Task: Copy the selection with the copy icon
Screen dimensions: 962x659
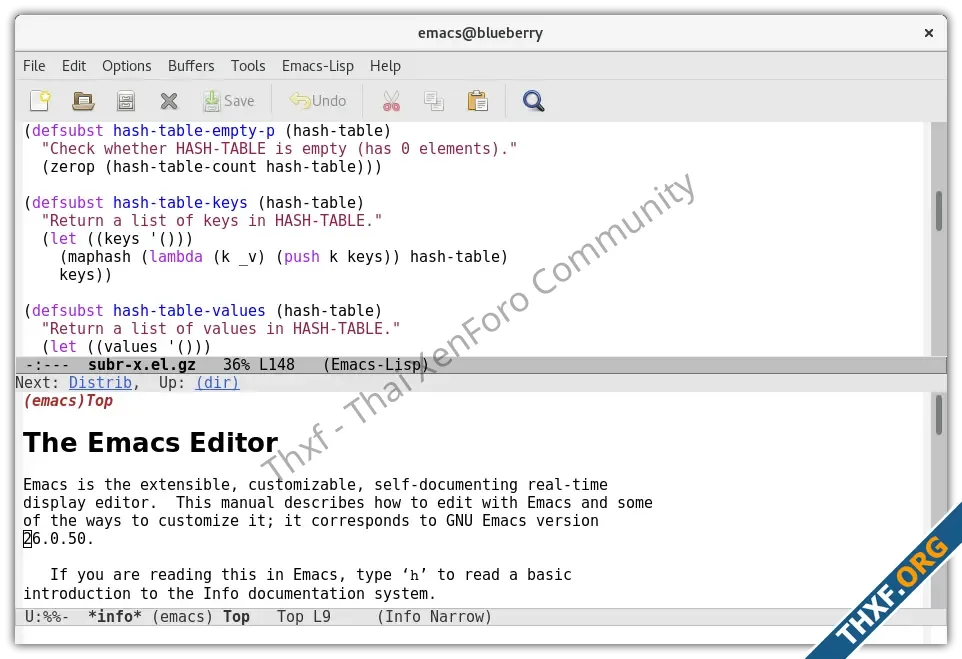Action: [434, 100]
